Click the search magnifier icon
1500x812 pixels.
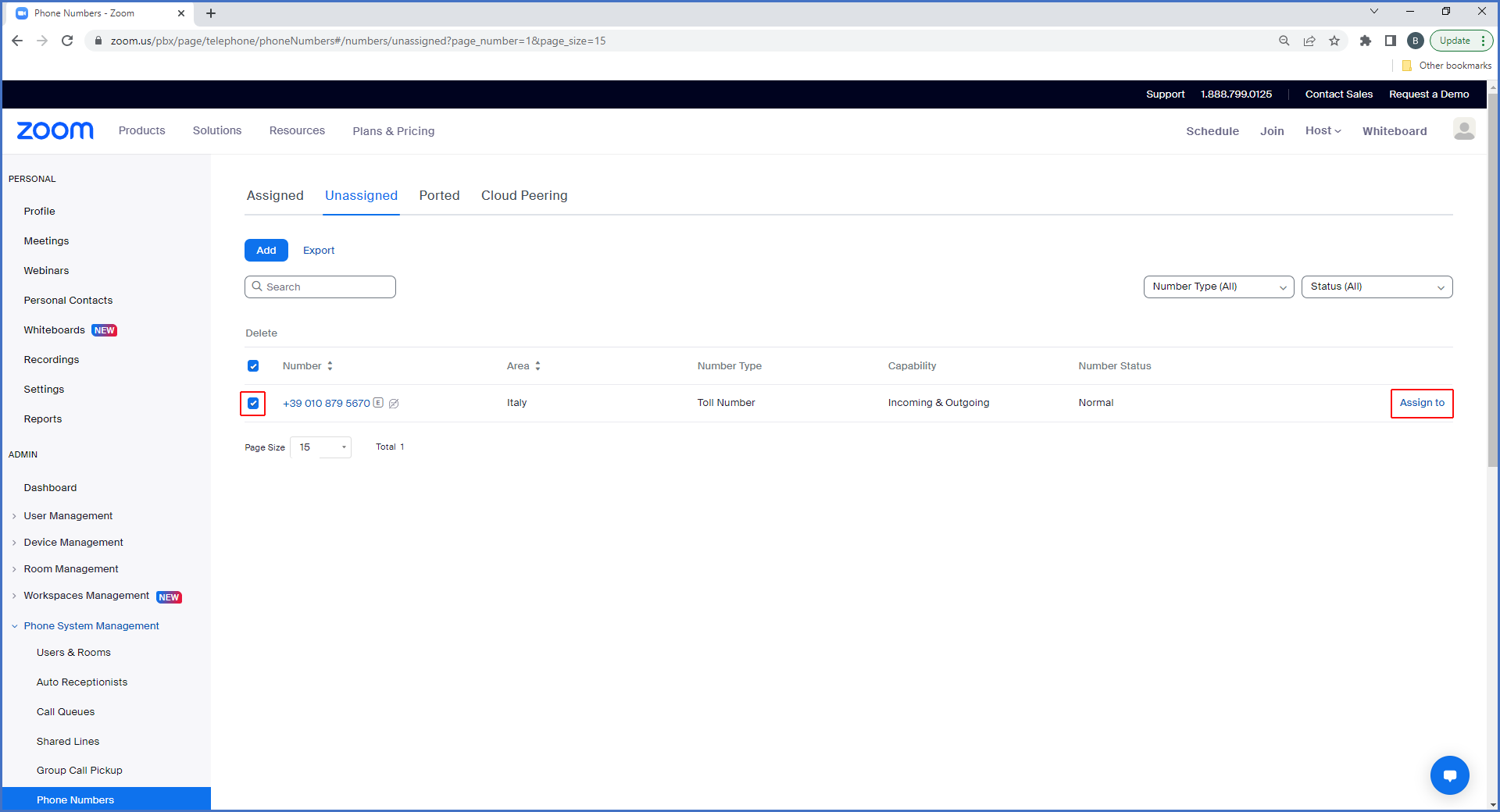(257, 287)
